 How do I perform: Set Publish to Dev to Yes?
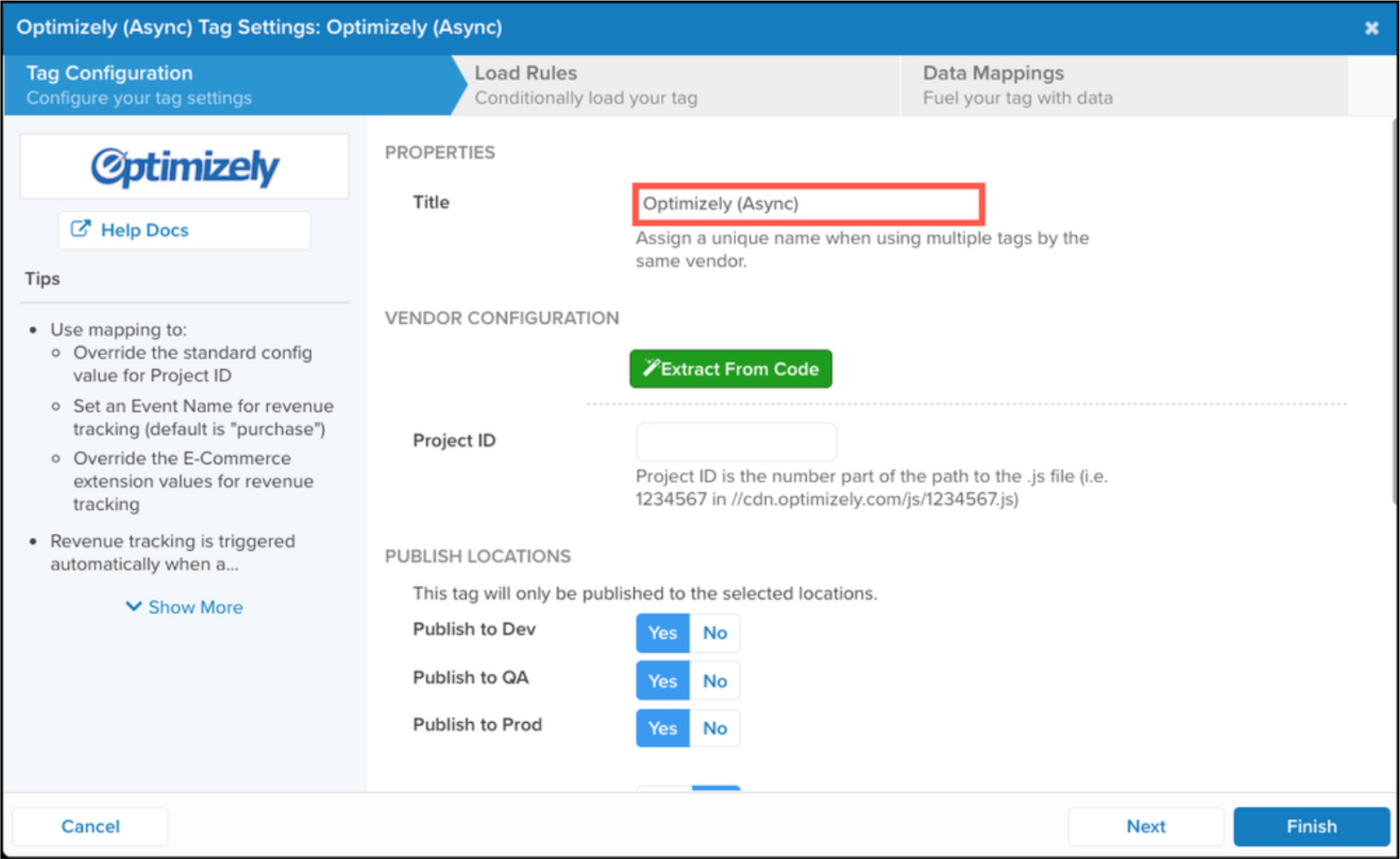pyautogui.click(x=663, y=633)
